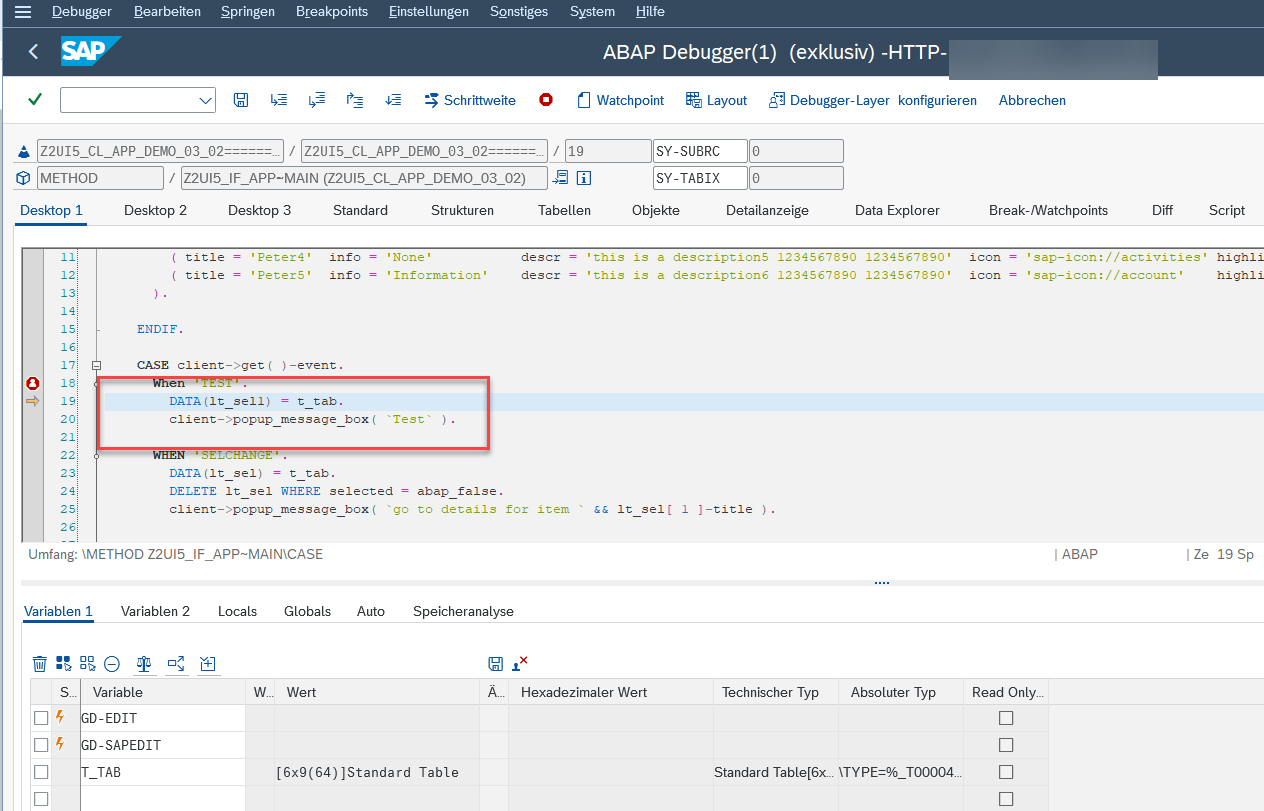Click the Ausführen step-over icon
The height and width of the screenshot is (811, 1264).
pos(317,100)
